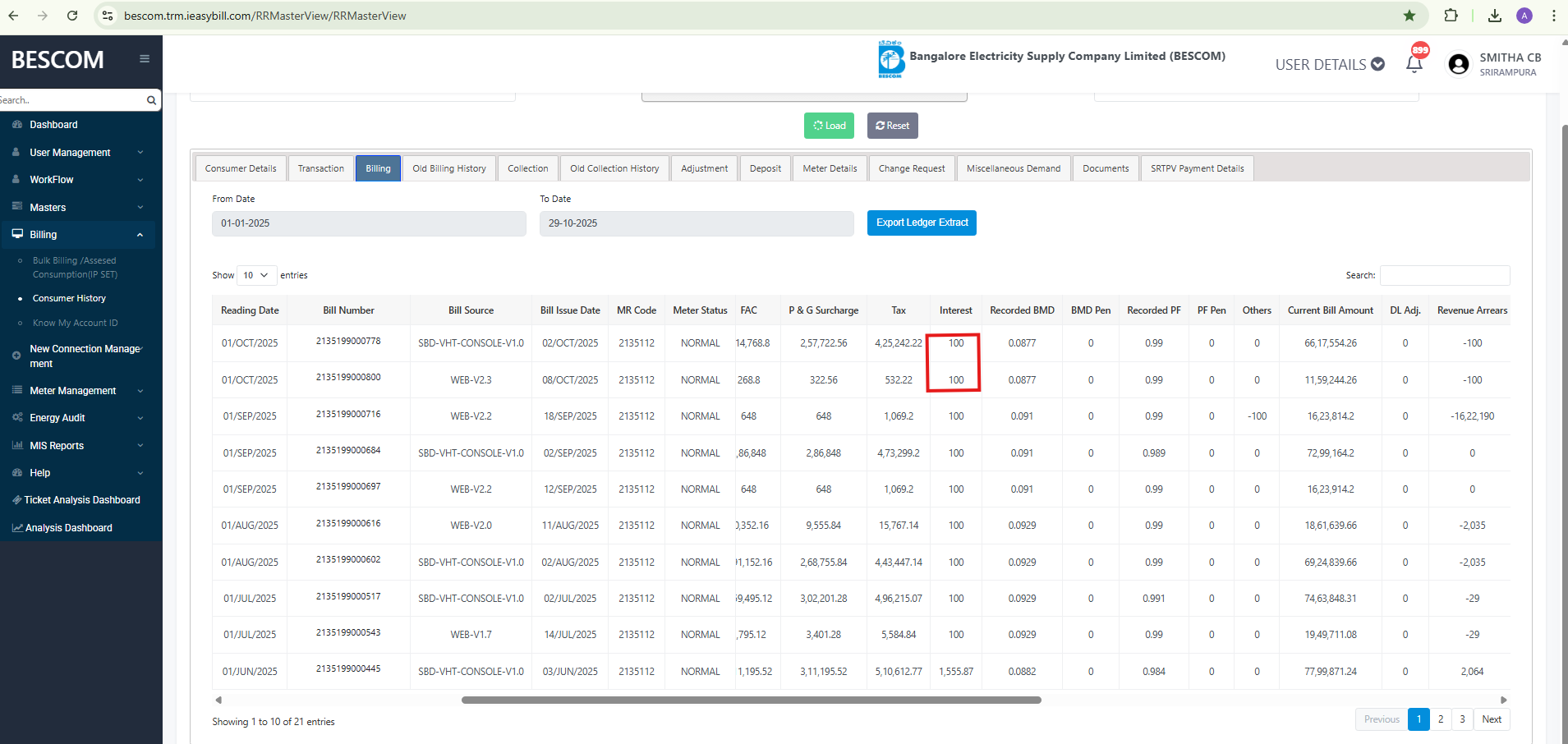Open Dashboard from the sidebar

pyautogui.click(x=53, y=125)
